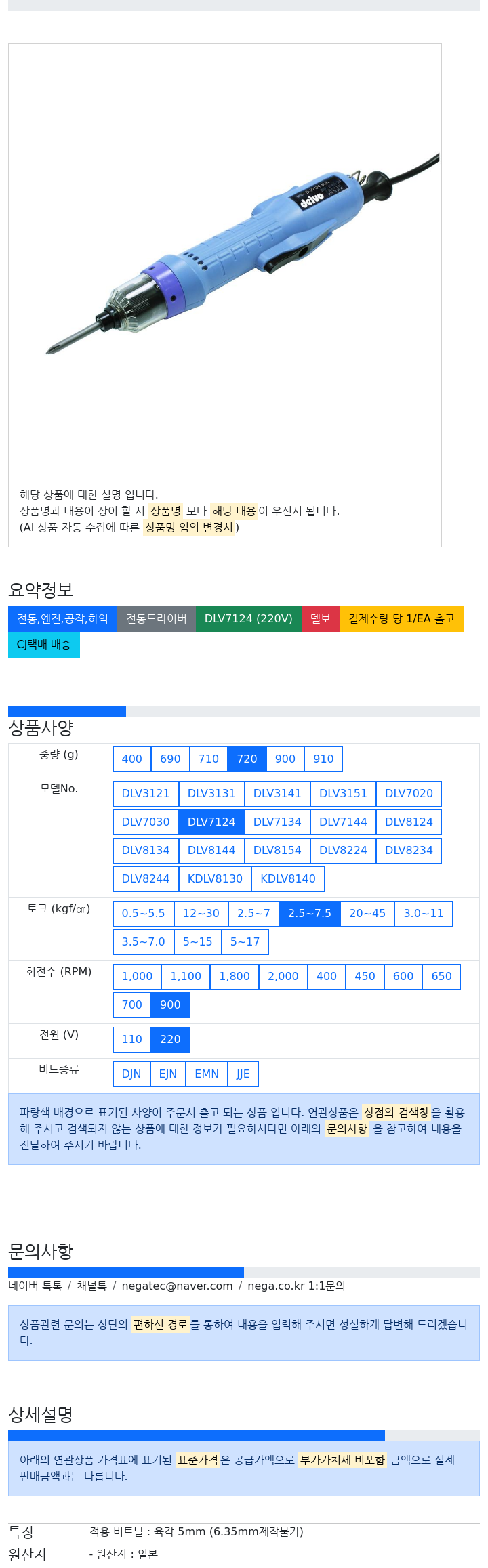
Task: Choose model DLV3121
Action: coord(146,794)
